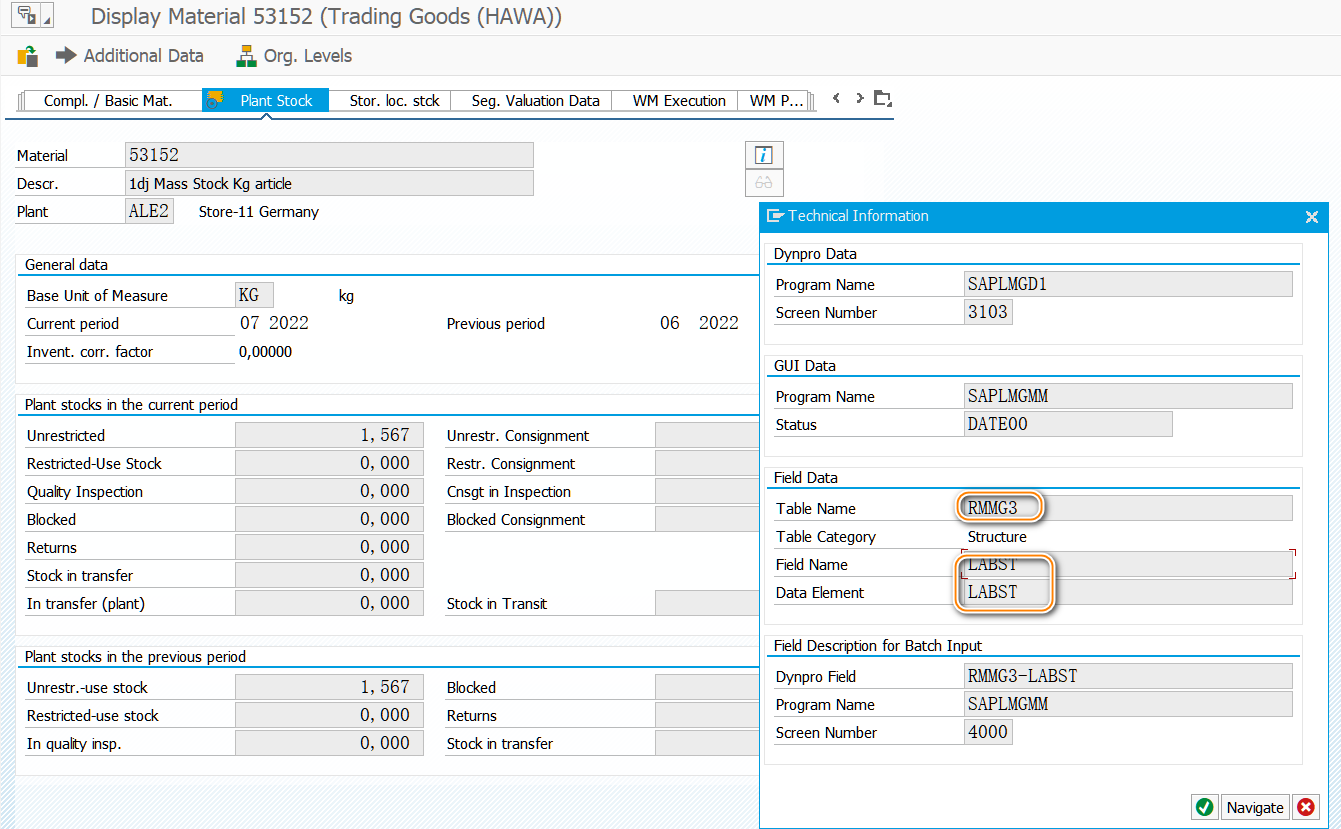Click the Current period value 07 2022
Viewport: 1341px width, 829px height.
(274, 323)
